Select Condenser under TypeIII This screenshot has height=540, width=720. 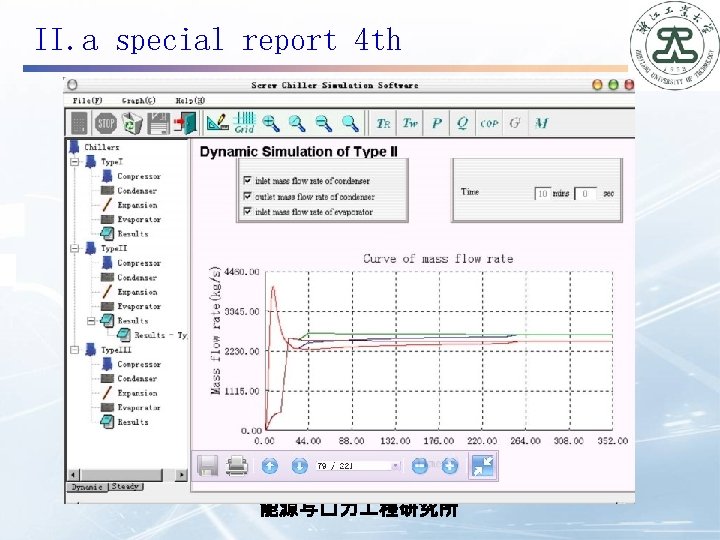coord(137,378)
